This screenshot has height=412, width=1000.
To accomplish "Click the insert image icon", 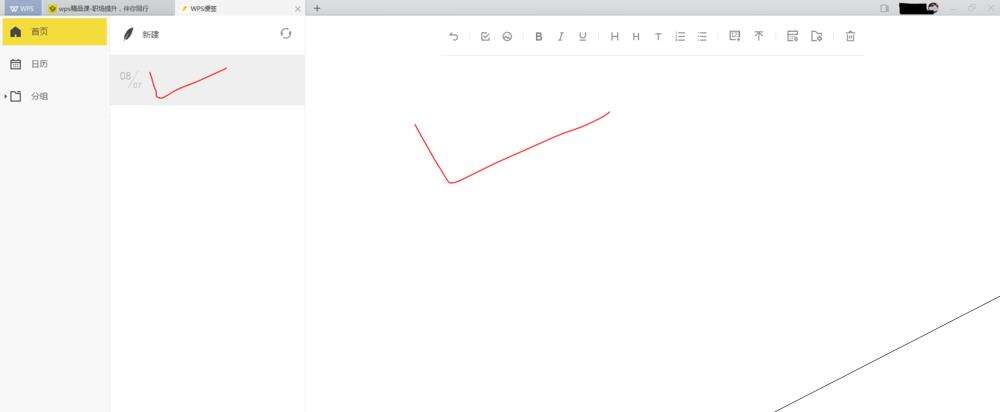I will point(734,36).
